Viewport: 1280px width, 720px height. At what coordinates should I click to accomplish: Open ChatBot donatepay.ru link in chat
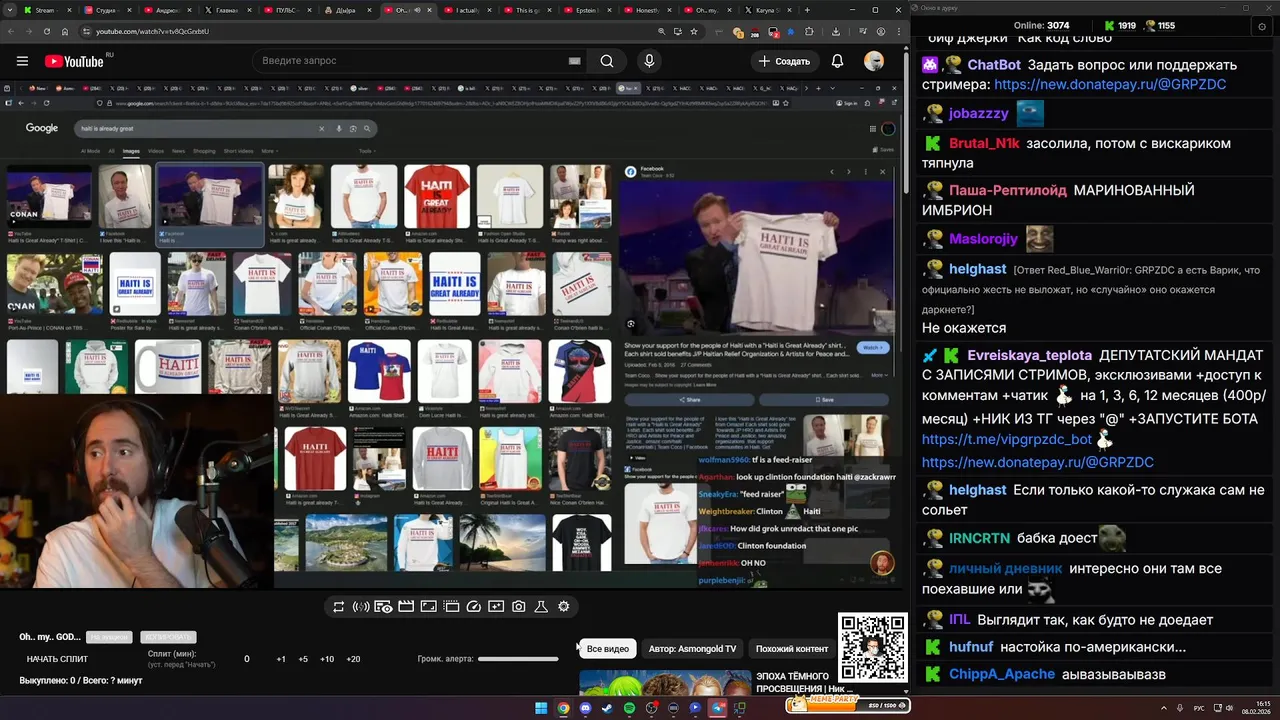pos(1110,85)
